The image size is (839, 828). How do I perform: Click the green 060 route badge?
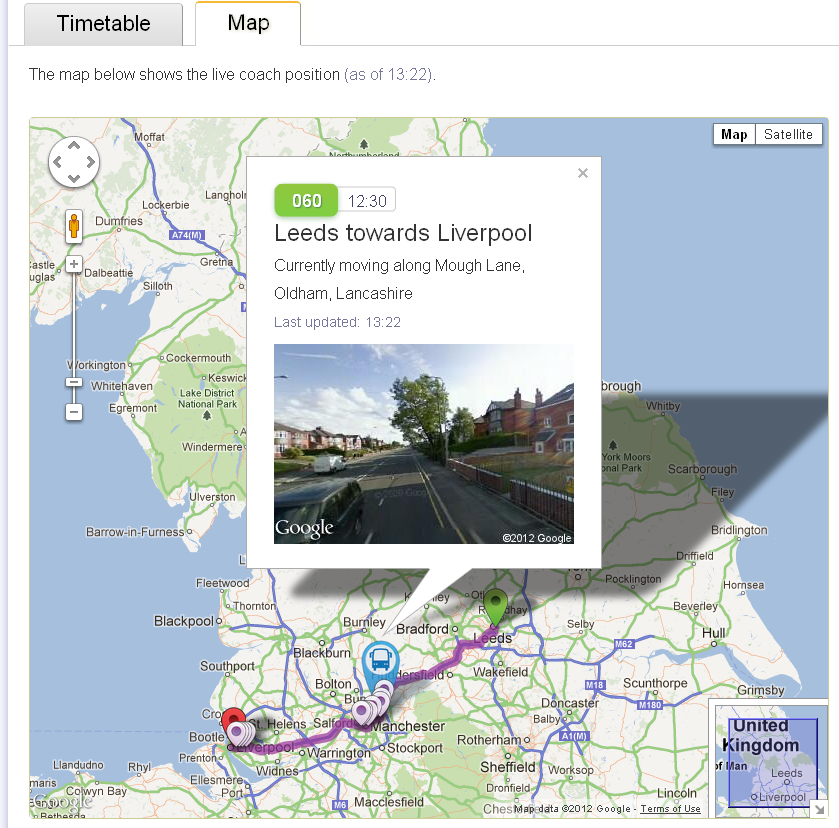coord(306,201)
